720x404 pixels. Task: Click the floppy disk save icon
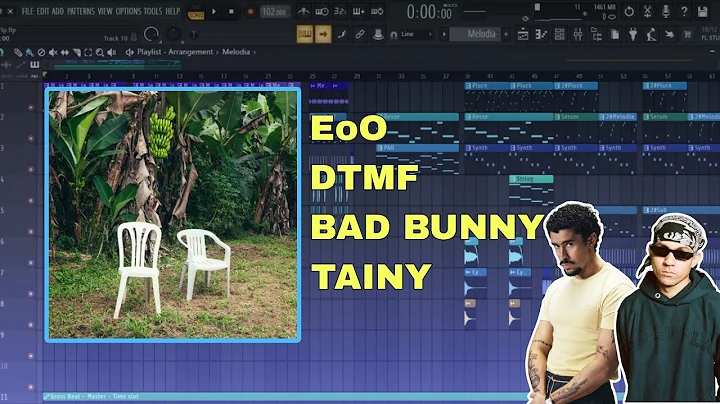click(x=702, y=11)
